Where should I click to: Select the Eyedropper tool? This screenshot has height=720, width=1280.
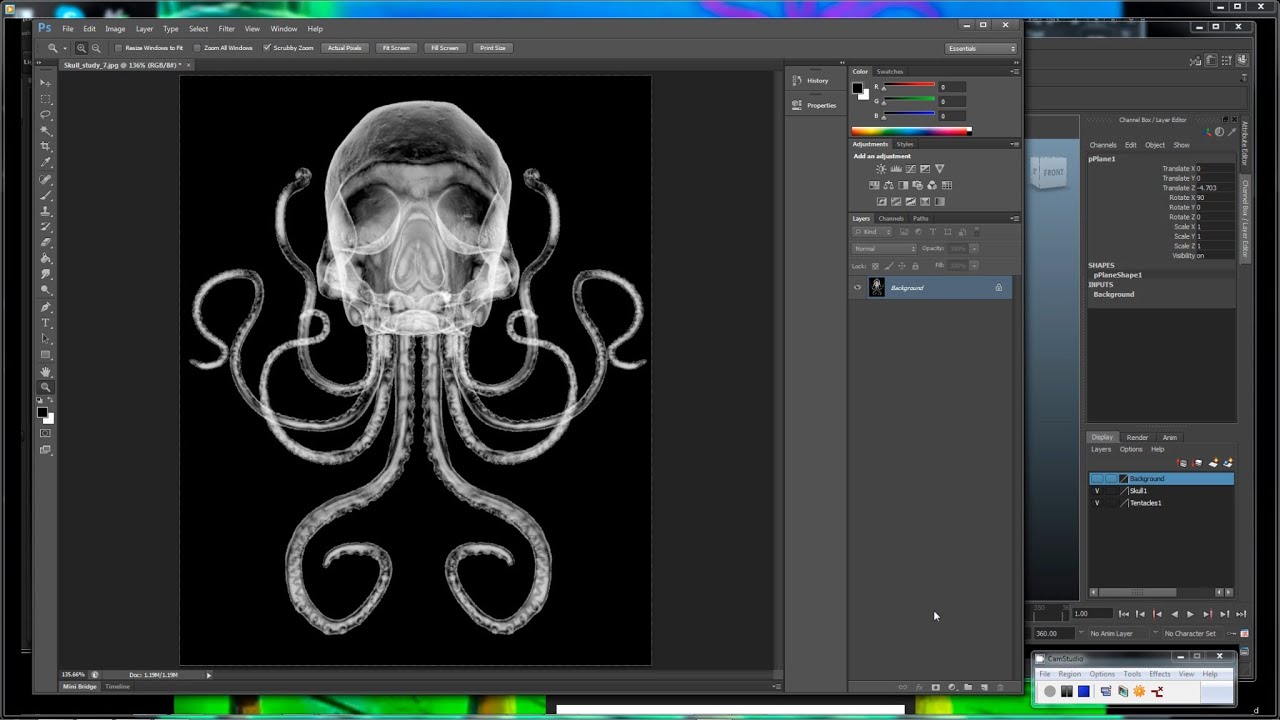tap(46, 163)
